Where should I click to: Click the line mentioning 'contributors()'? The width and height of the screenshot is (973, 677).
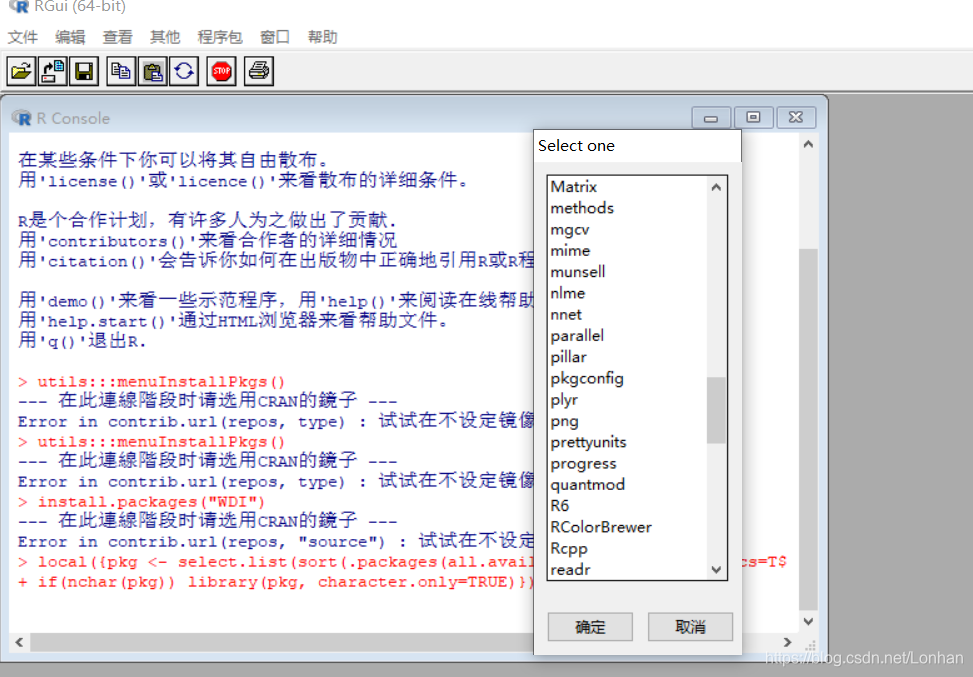[x=207, y=241]
